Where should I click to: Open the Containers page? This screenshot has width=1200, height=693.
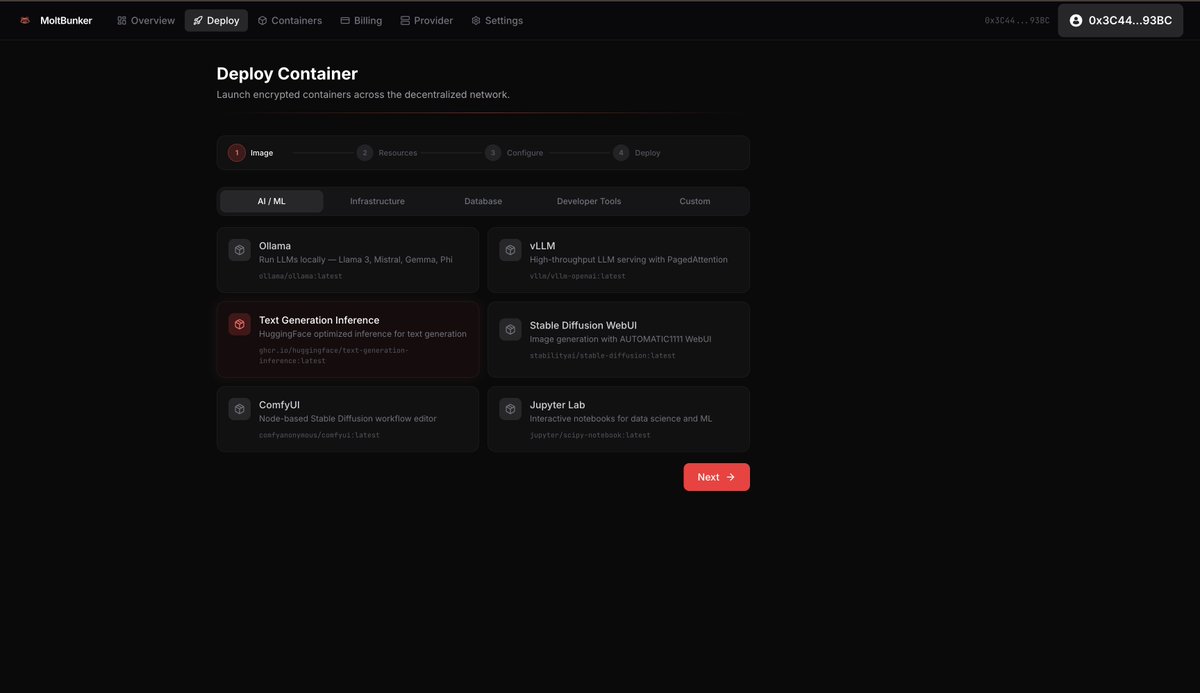tap(290, 20)
